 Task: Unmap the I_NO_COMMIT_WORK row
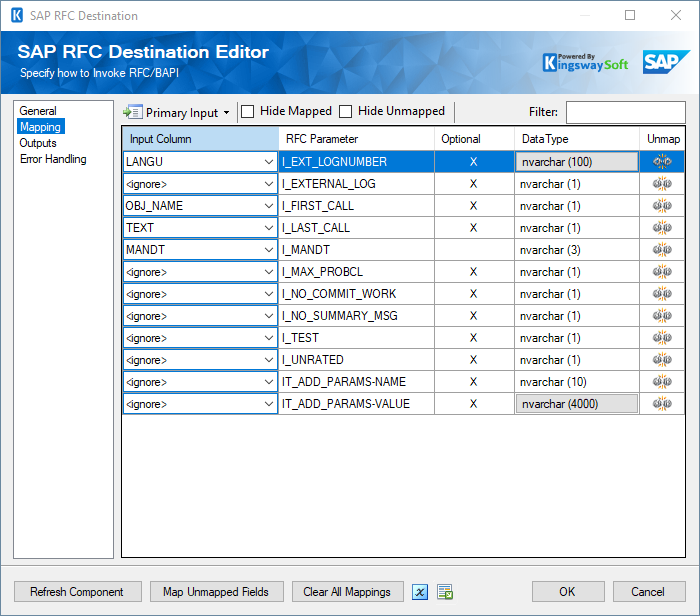point(662,294)
